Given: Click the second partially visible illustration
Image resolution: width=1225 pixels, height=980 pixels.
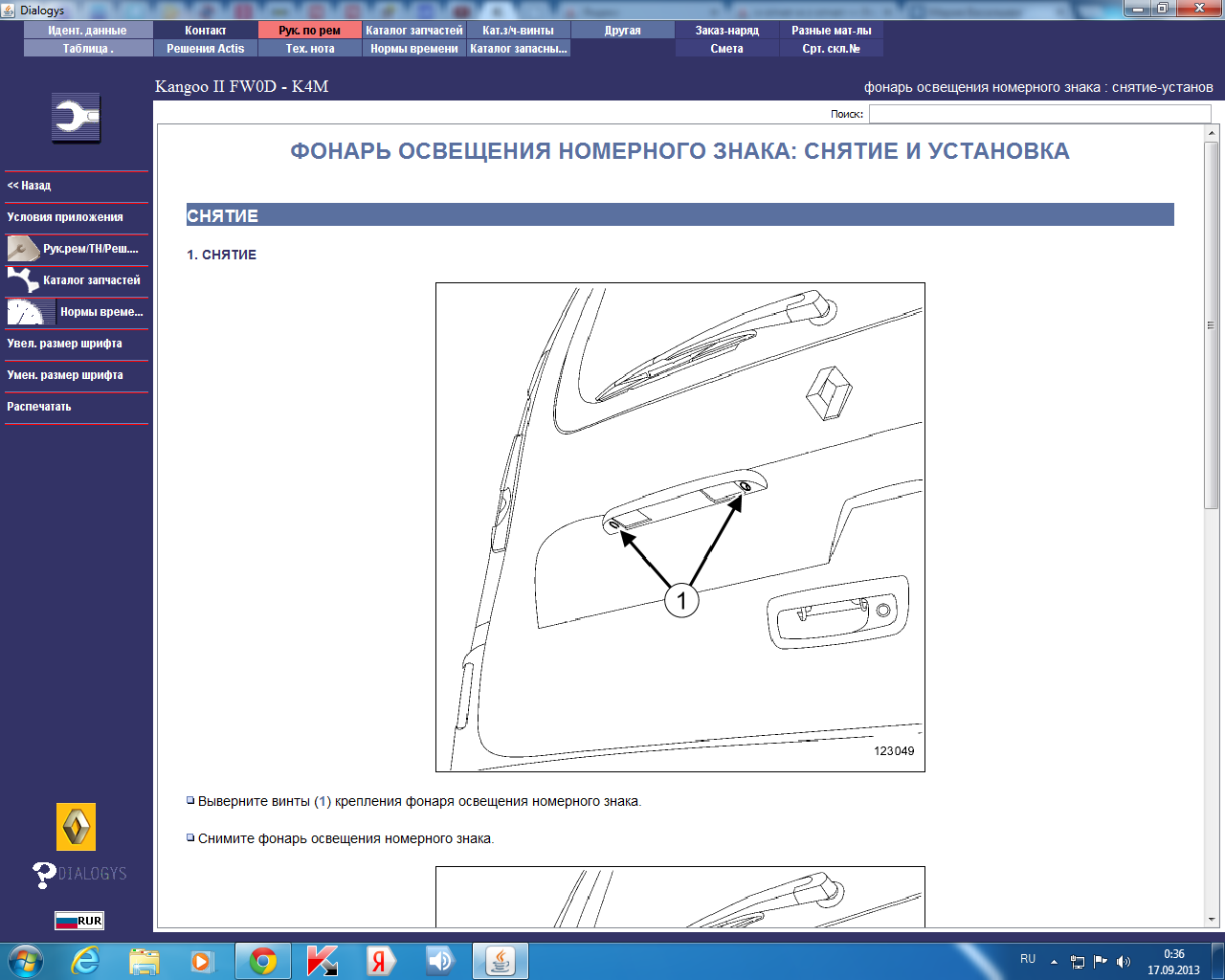Looking at the screenshot, I should pos(680,897).
